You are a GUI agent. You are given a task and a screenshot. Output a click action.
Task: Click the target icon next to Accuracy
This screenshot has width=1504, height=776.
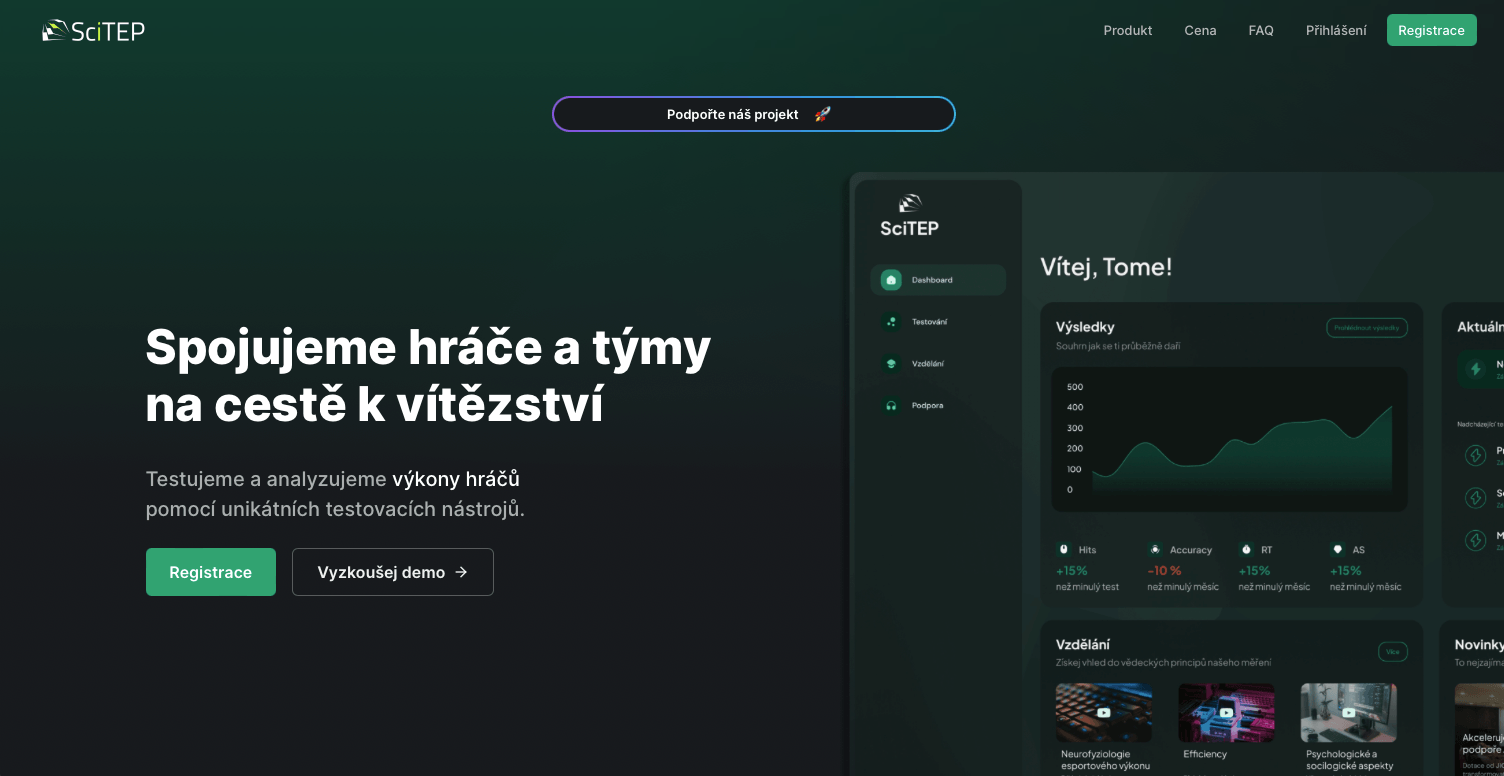tap(1155, 549)
